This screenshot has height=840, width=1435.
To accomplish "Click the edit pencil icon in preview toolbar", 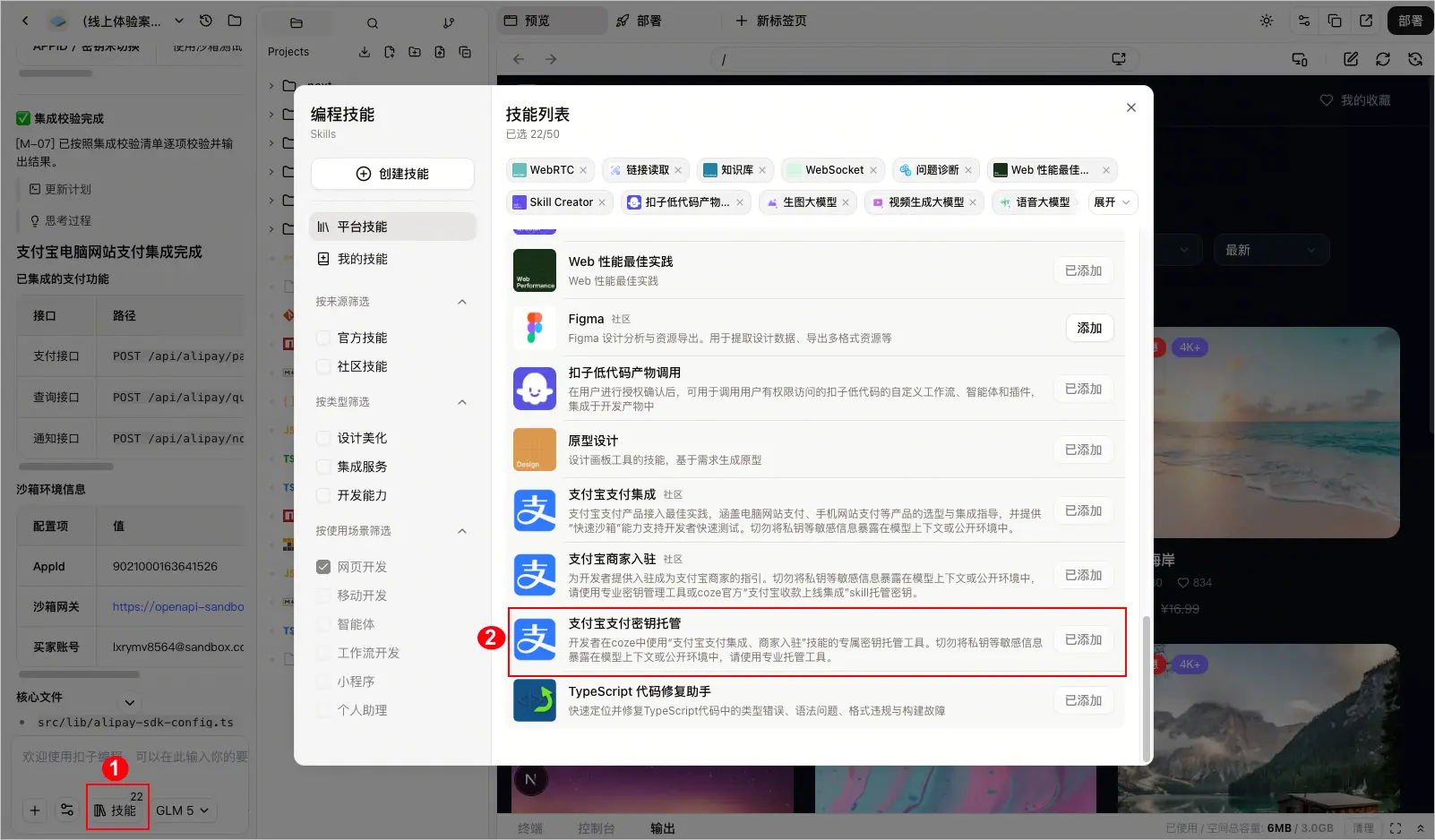I will [1351, 59].
